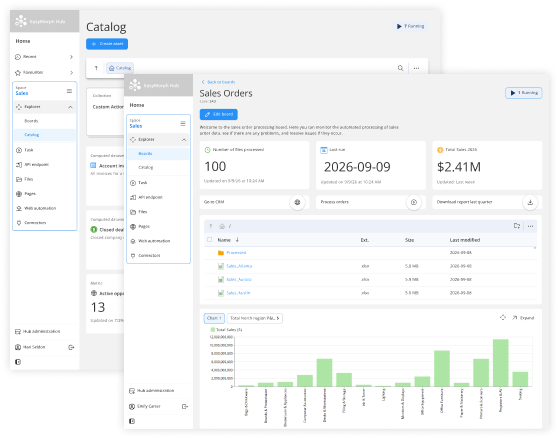This screenshot has width=559, height=439.
Task: Click up arrow in Catalog breadcrumb bar
Action: (96, 68)
